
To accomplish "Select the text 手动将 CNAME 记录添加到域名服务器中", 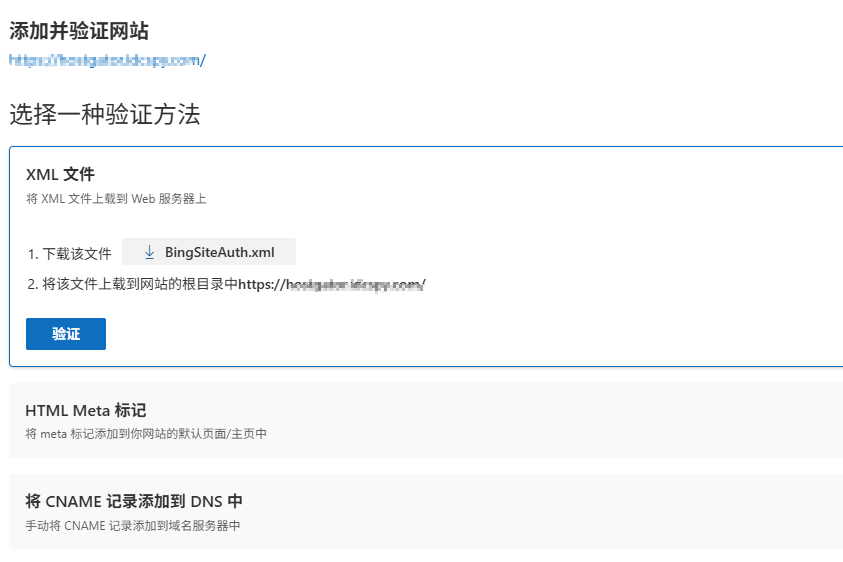I will pyautogui.click(x=133, y=525).
